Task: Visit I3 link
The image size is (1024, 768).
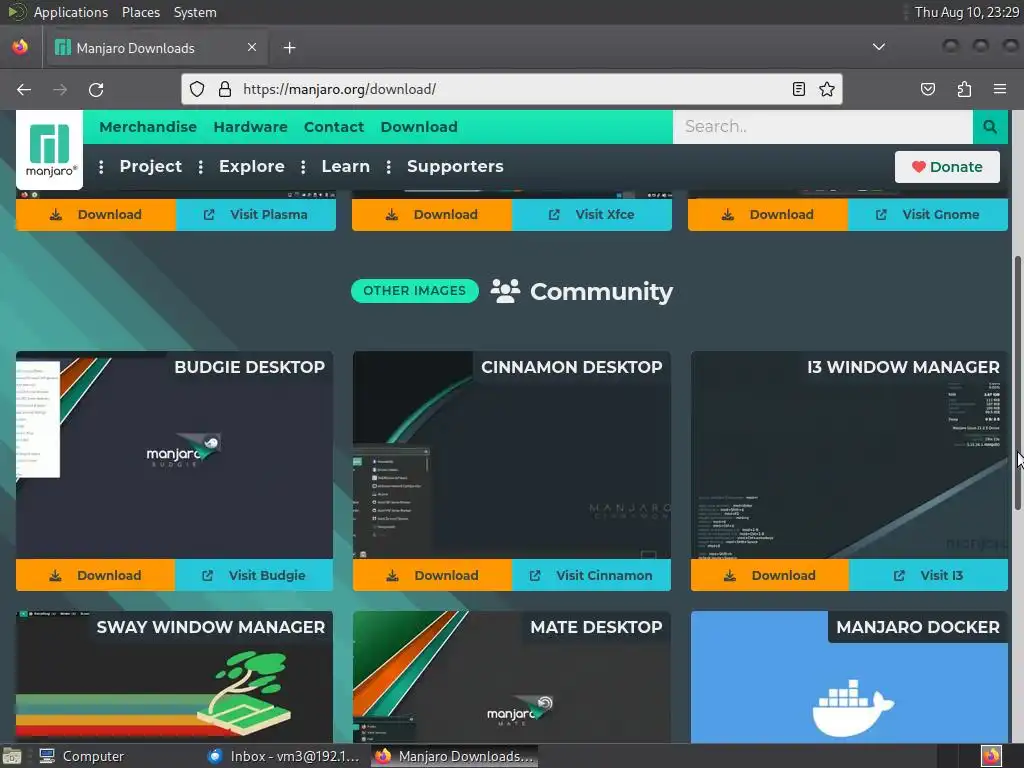Action: click(x=928, y=575)
